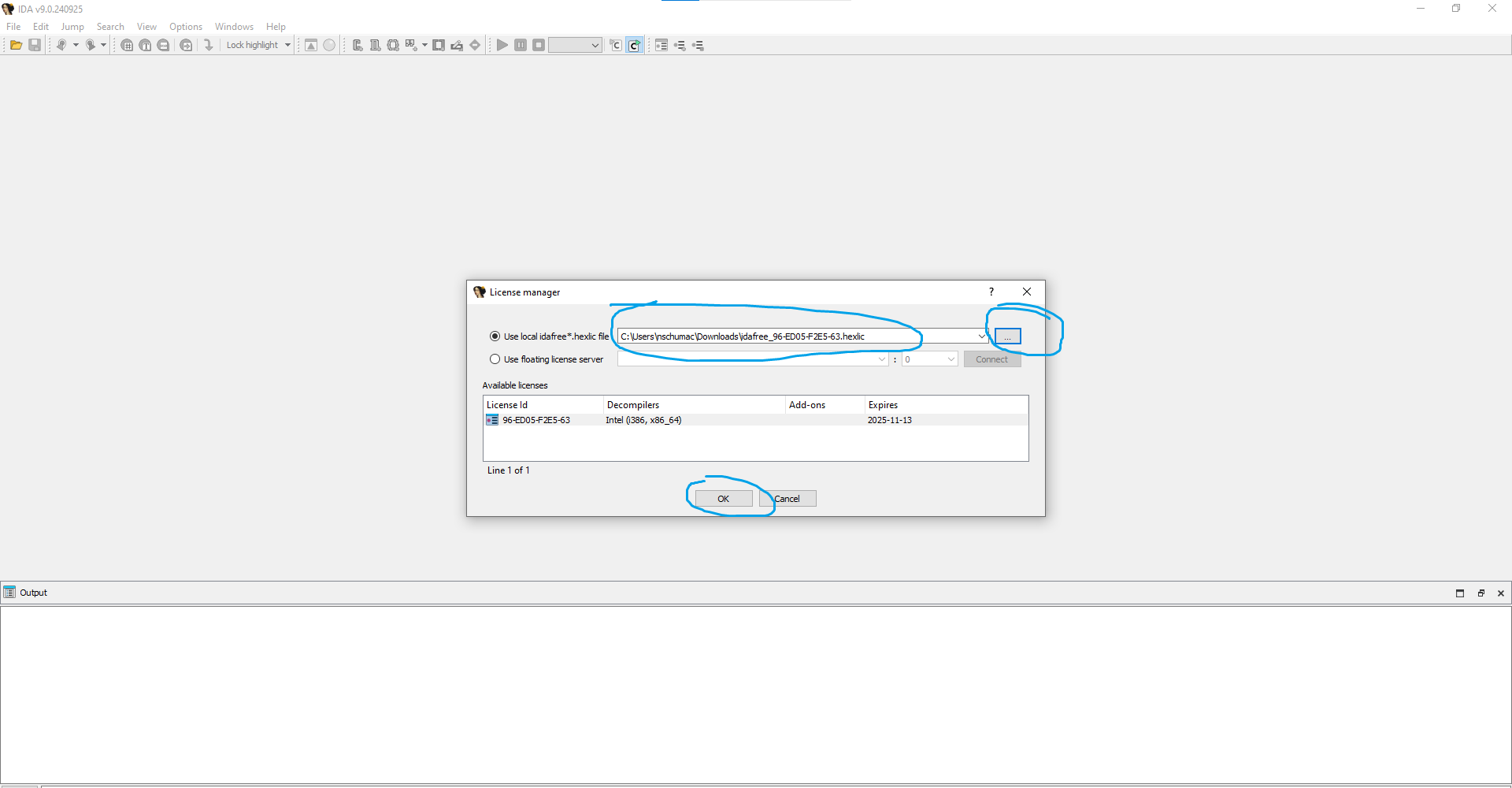Click the second-to-last indented list icon
Viewport: 1512px width, 788px height.
point(680,45)
